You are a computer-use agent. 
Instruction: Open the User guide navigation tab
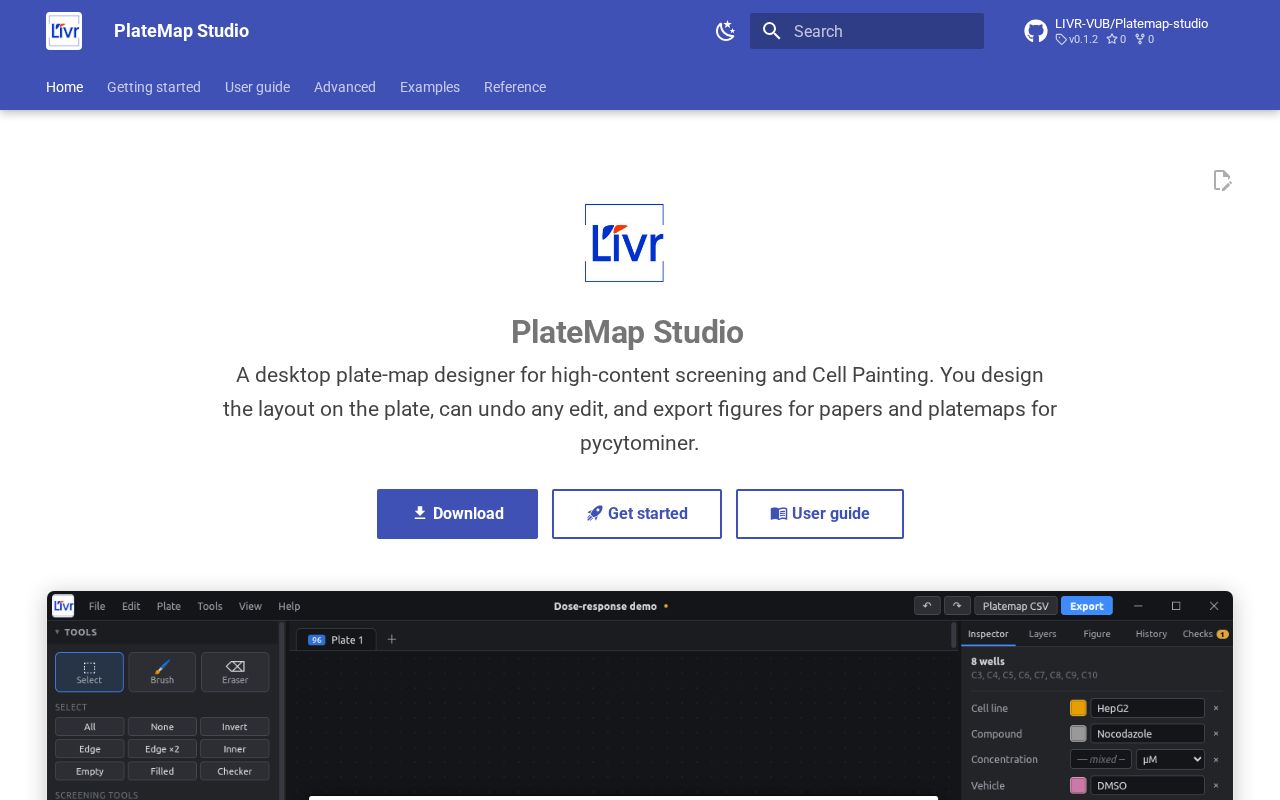point(257,87)
